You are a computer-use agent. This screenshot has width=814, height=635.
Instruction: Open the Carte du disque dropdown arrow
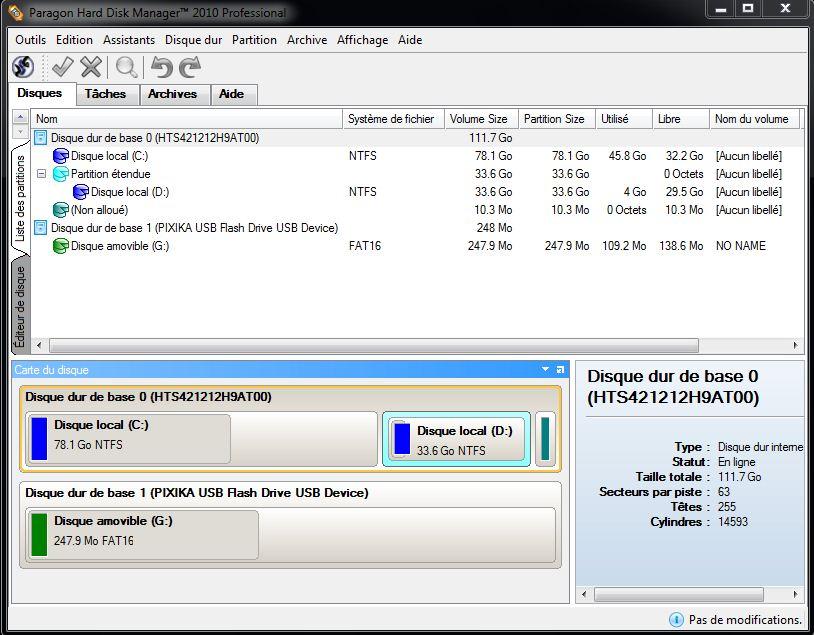coord(545,369)
